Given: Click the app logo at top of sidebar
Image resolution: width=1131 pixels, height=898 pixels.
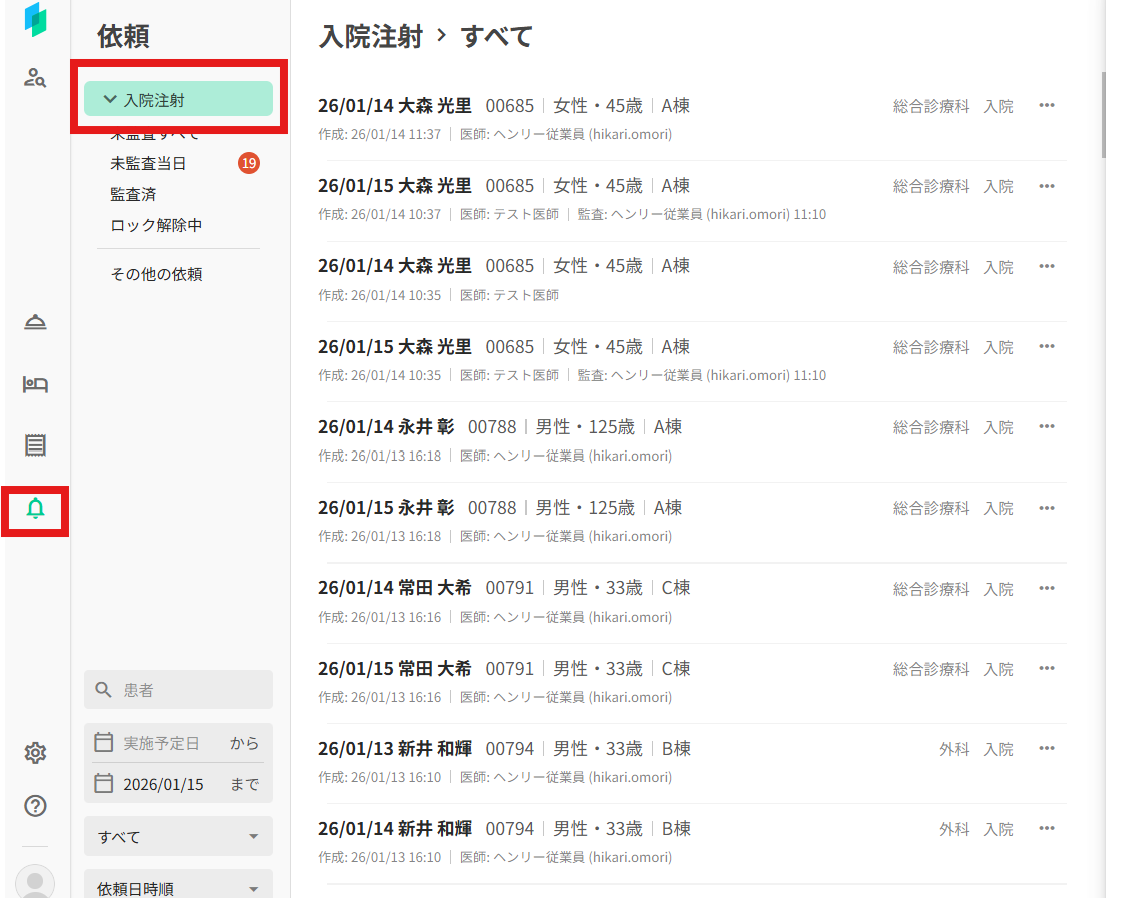Looking at the screenshot, I should (x=35, y=19).
